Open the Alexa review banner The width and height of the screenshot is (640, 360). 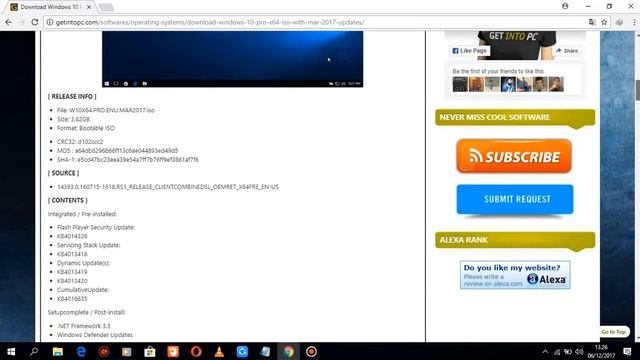pos(515,275)
